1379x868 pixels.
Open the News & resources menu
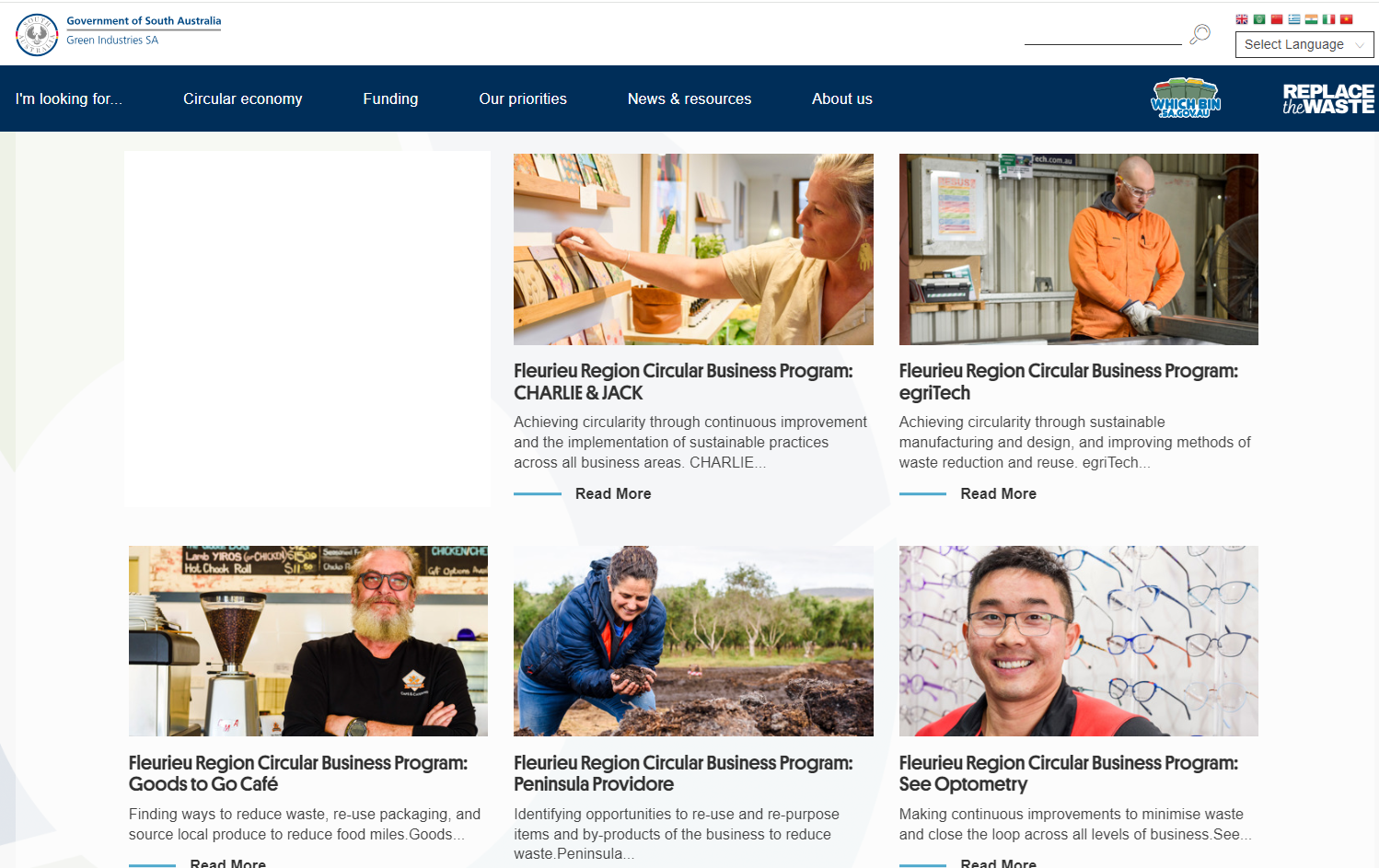[689, 98]
